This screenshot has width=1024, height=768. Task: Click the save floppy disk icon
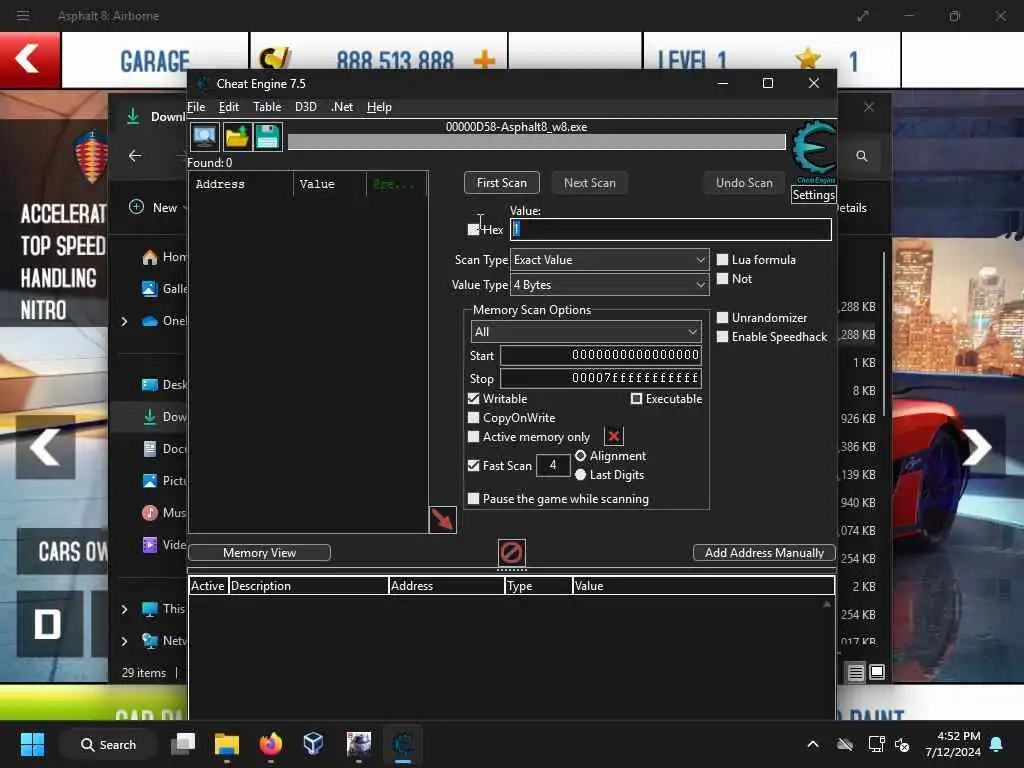pyautogui.click(x=268, y=137)
